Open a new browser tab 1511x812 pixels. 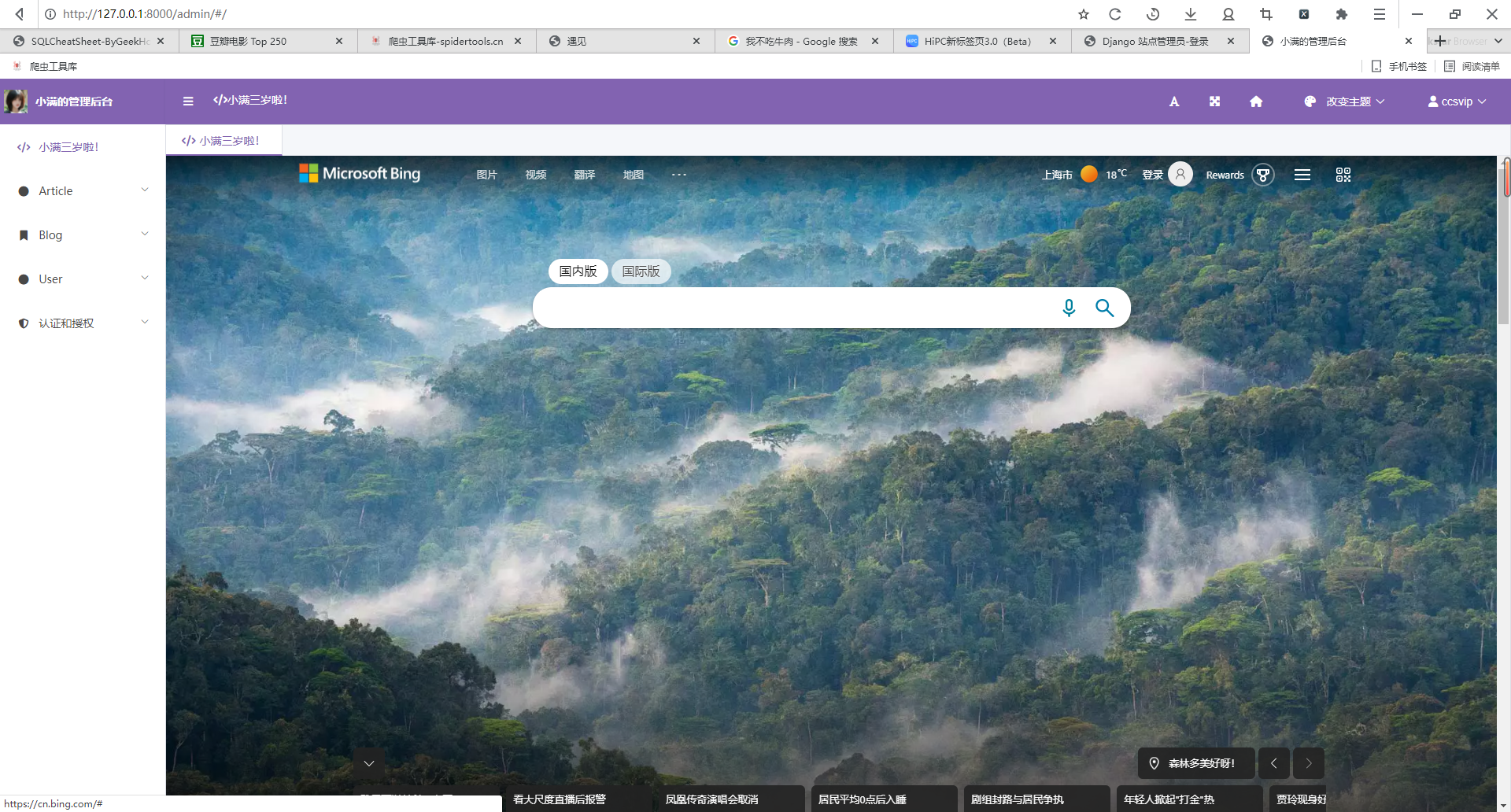1440,41
